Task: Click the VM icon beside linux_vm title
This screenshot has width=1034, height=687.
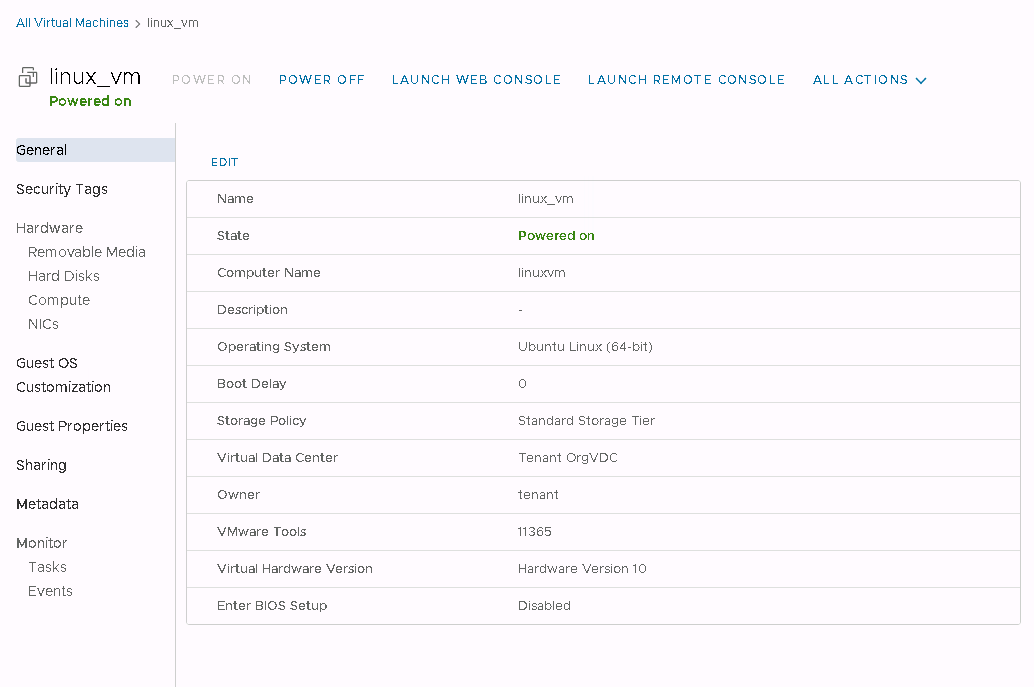Action: coord(28,79)
